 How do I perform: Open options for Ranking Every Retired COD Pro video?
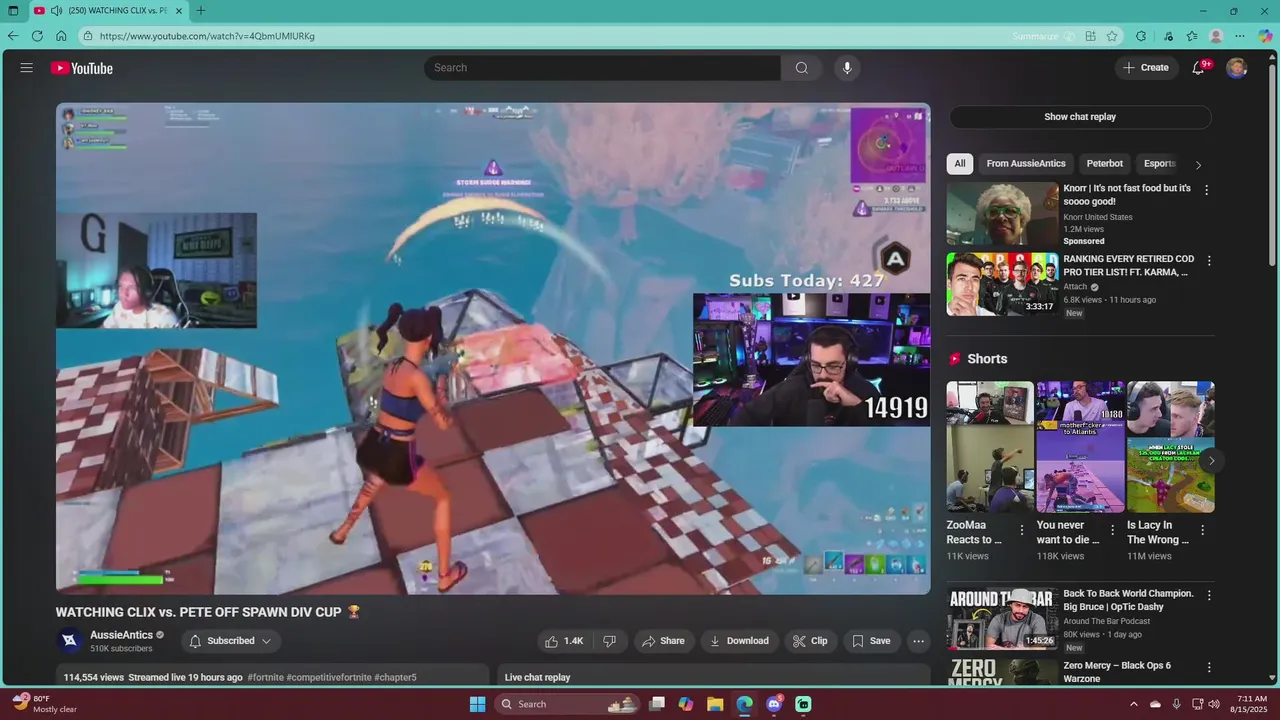click(1208, 261)
